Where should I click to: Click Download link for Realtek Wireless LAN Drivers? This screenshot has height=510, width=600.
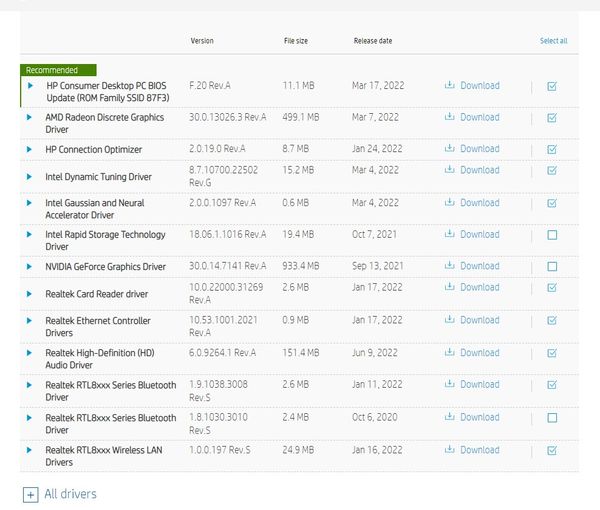480,450
